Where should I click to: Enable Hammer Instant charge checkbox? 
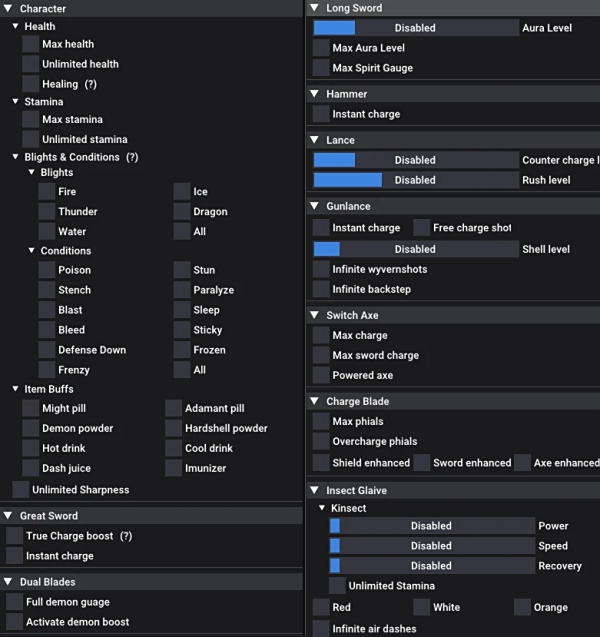pos(321,114)
